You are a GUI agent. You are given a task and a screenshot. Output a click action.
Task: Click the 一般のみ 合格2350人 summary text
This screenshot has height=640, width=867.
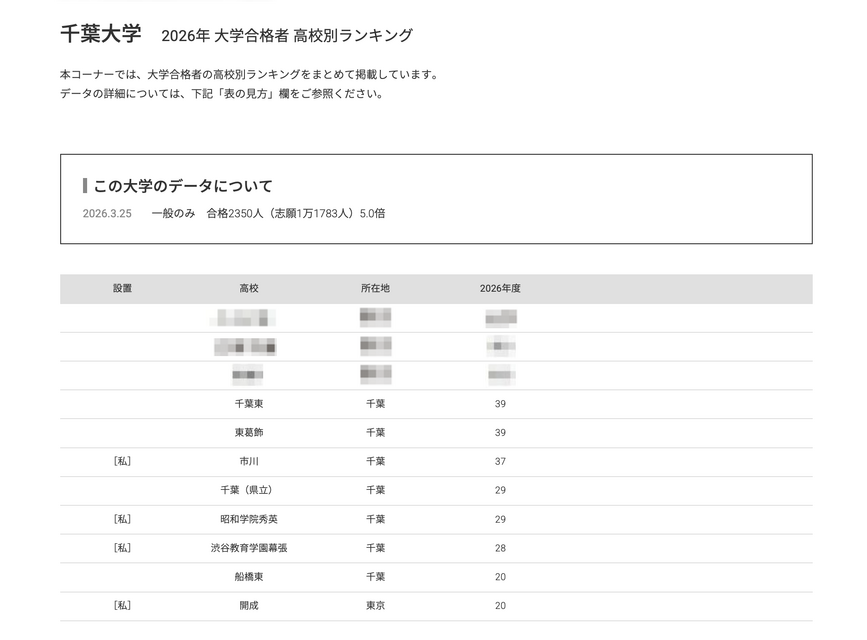(269, 214)
